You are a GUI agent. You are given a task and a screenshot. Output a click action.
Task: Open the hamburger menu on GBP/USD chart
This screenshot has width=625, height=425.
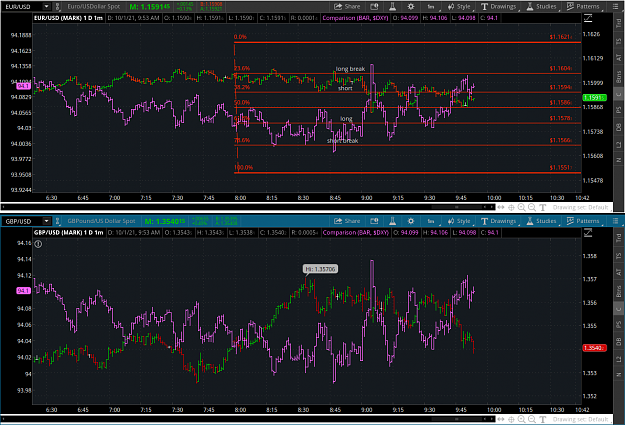pyautogui.click(x=616, y=221)
